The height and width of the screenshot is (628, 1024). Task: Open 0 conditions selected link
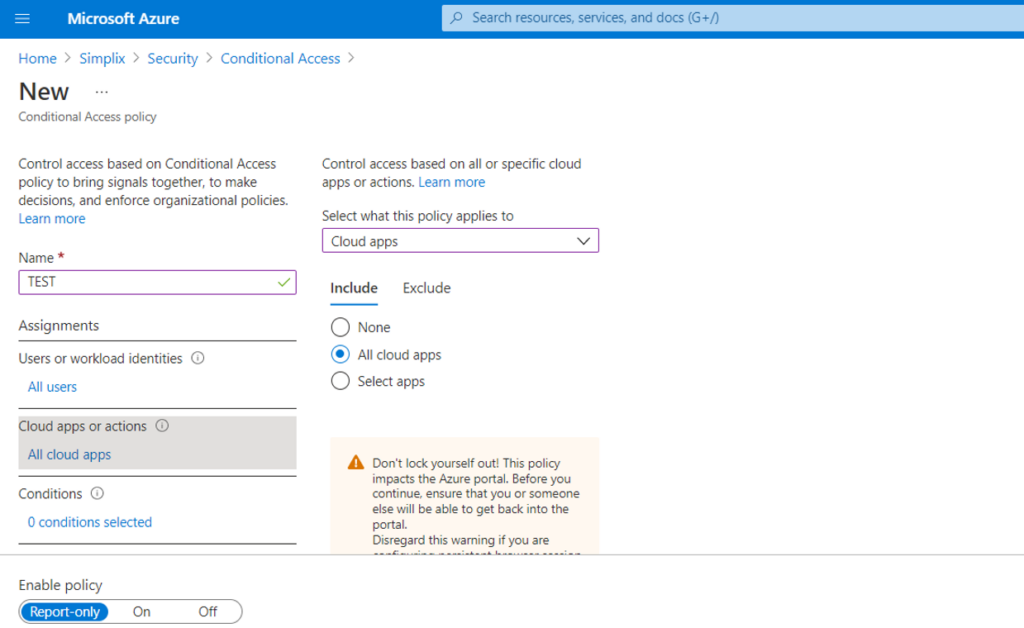click(x=89, y=522)
